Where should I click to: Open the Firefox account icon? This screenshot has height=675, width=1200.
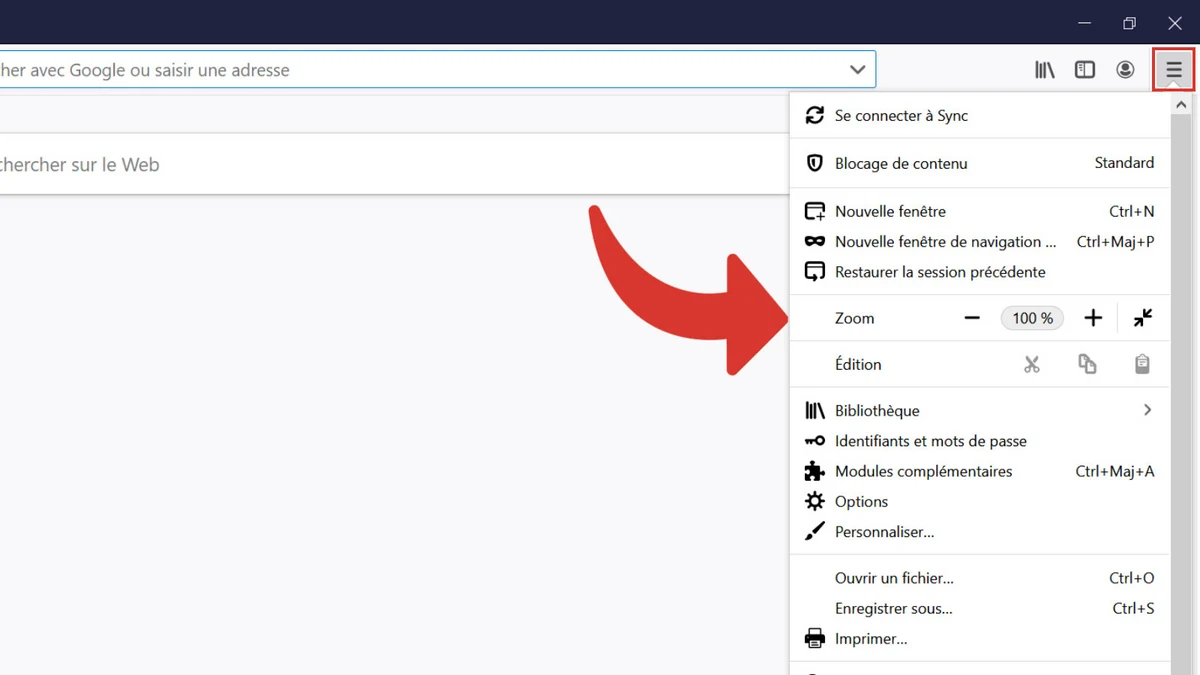[x=1125, y=69]
